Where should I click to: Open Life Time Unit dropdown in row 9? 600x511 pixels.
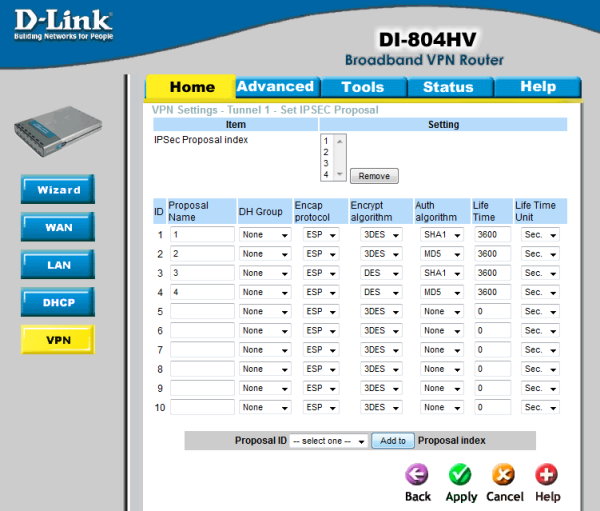(x=540, y=388)
